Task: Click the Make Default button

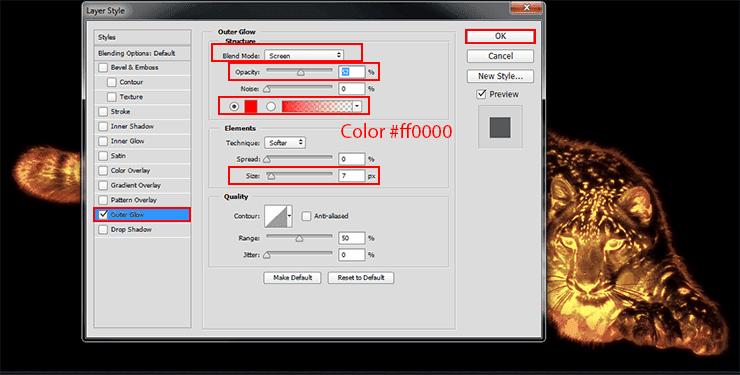Action: coord(292,278)
